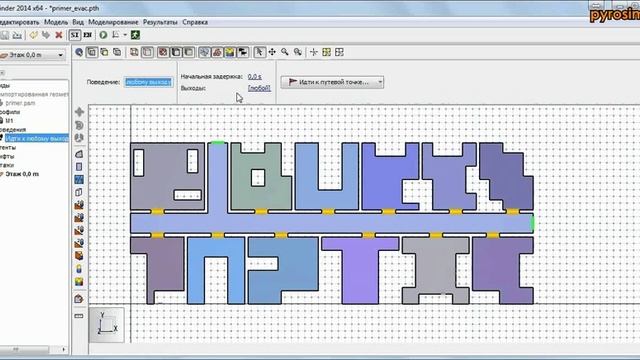The image size is (640, 360).
Task: Open the 'Вид' menu
Action: (x=78, y=22)
